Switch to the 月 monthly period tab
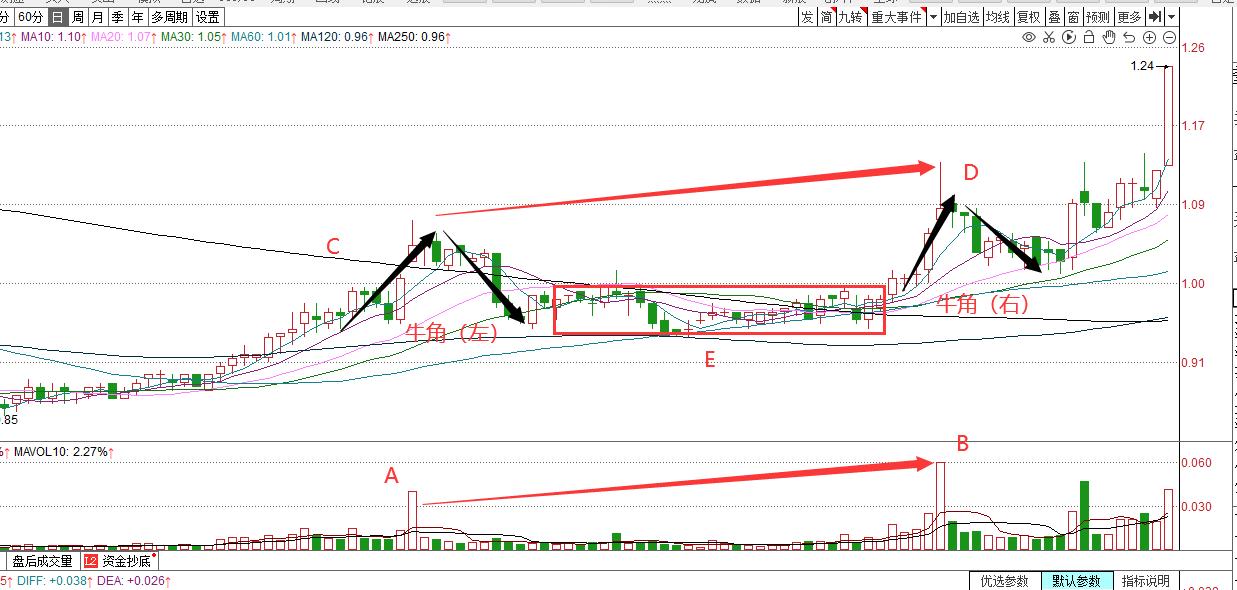Image resolution: width=1237 pixels, height=590 pixels. pos(97,17)
